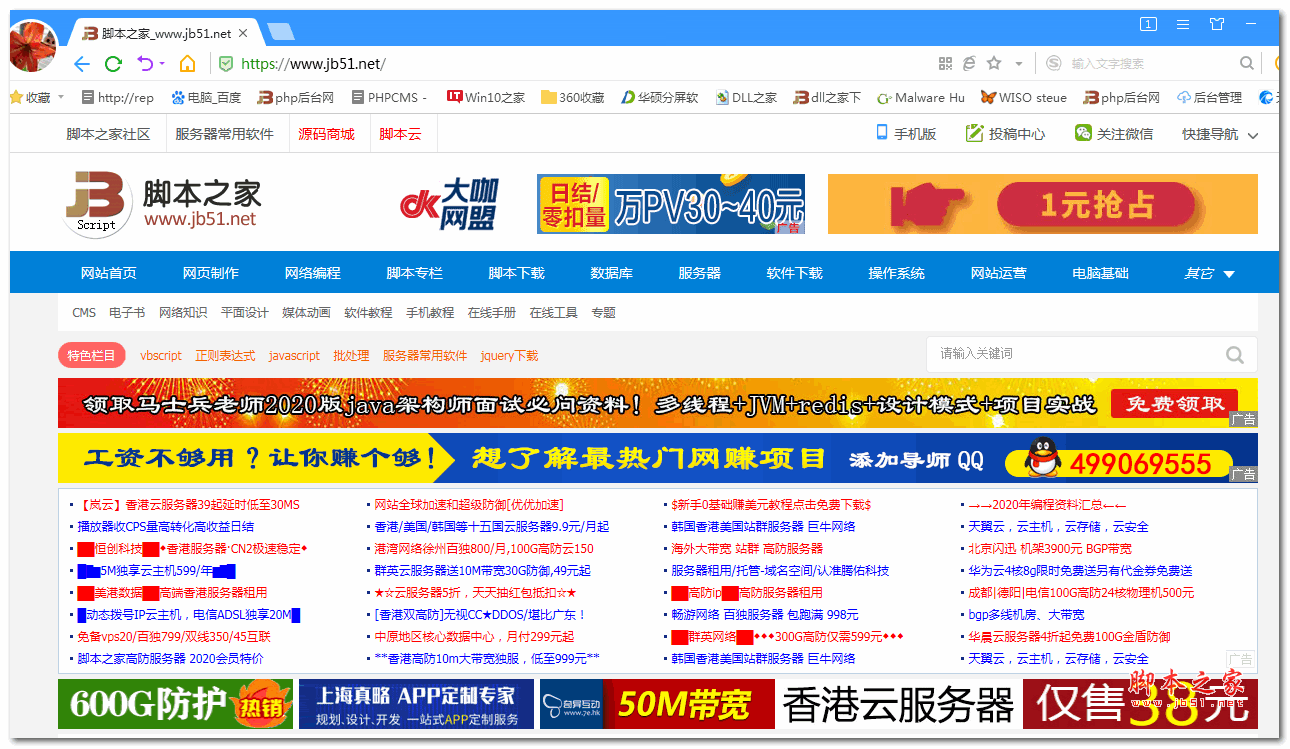The width and height of the screenshot is (1290, 749).
Task: Open the CMS sub-navigation link
Action: click(x=84, y=313)
